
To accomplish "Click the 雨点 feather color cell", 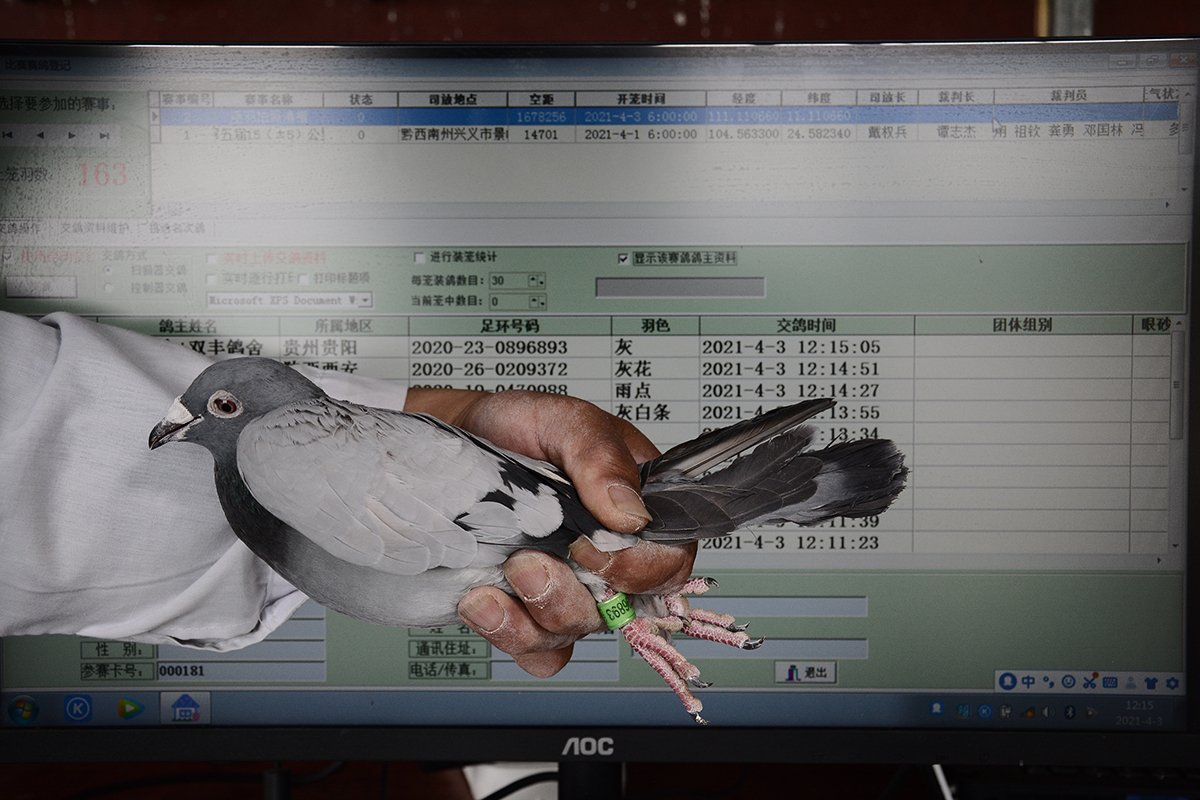I will point(634,391).
